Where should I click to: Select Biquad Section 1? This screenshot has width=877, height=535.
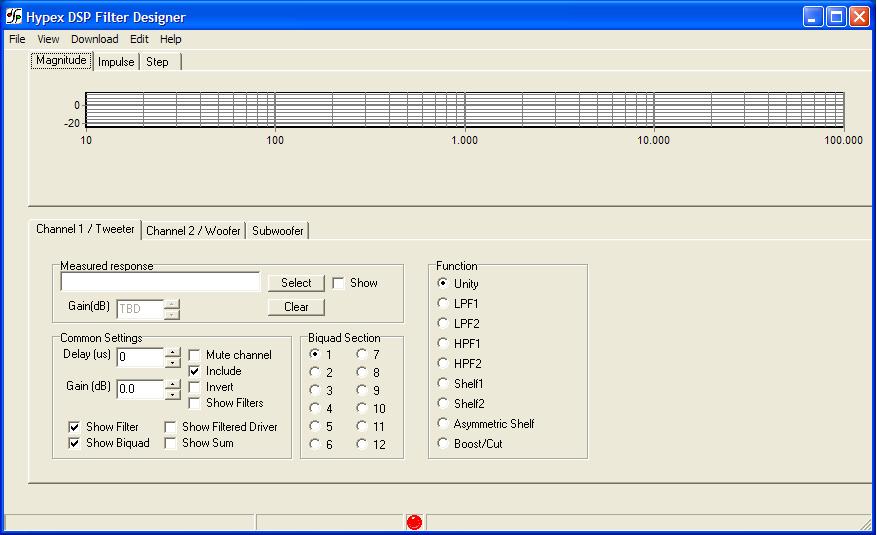click(x=315, y=354)
